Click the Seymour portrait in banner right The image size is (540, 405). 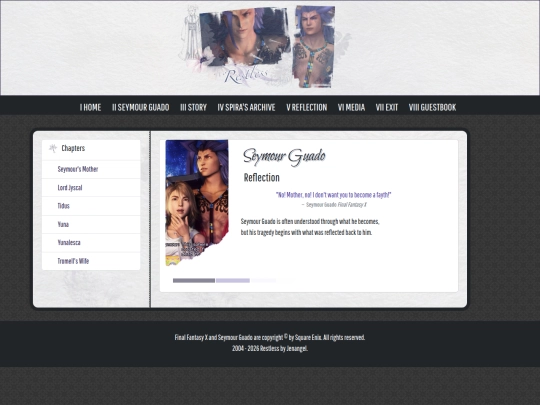[x=313, y=46]
